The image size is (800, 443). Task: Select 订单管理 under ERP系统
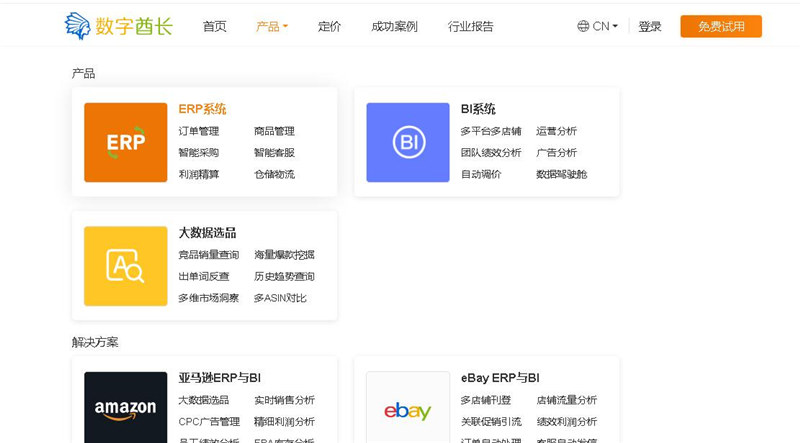tap(198, 131)
